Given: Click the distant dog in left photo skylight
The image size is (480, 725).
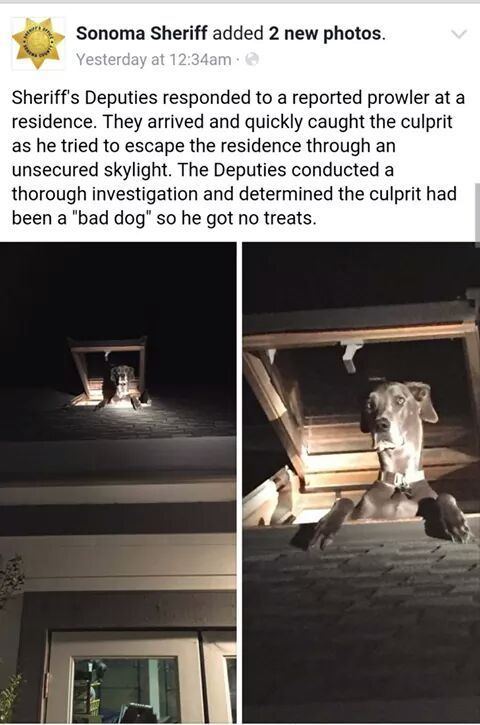Looking at the screenshot, I should tap(121, 386).
